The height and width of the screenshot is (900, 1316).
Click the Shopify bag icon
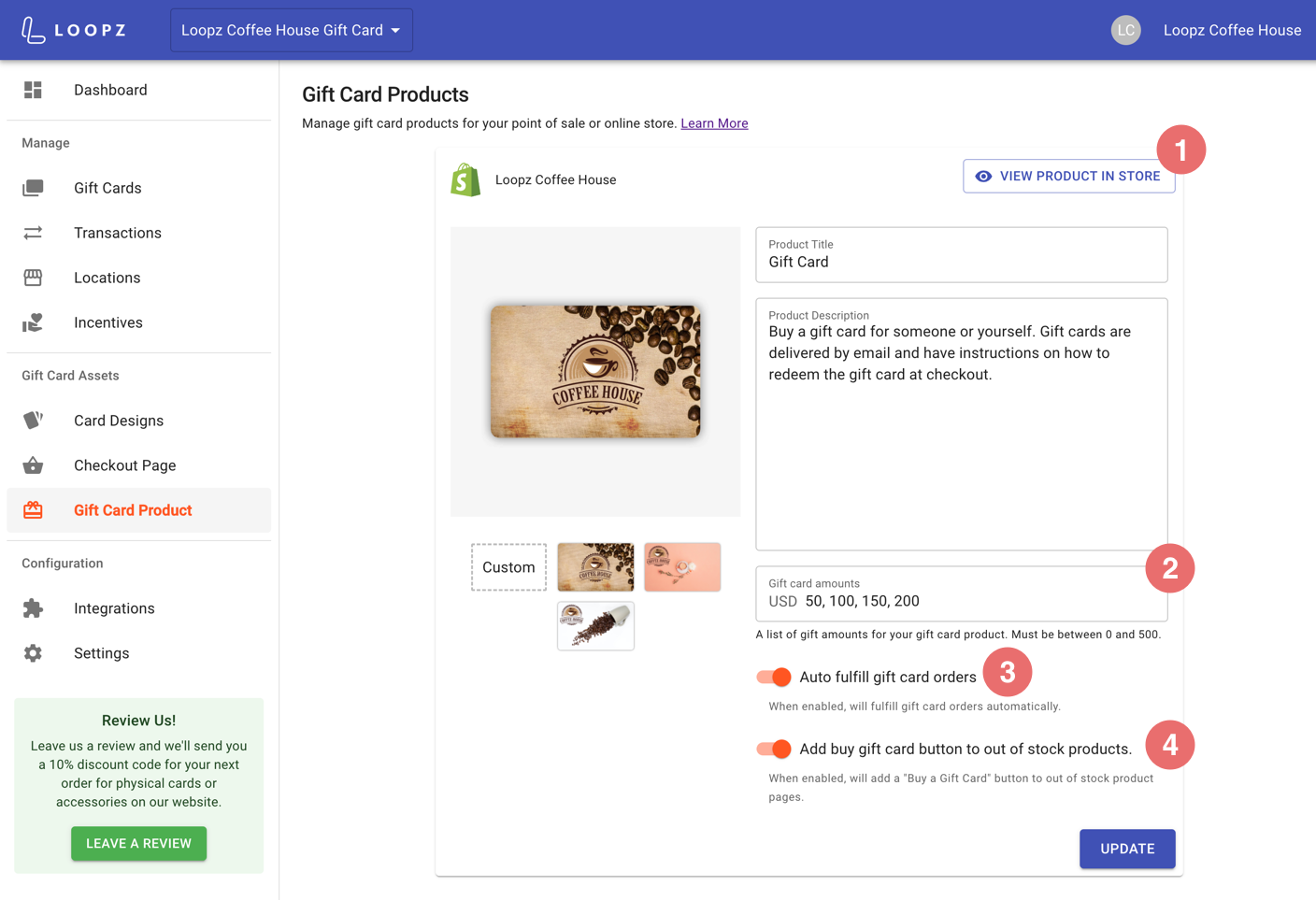465,179
